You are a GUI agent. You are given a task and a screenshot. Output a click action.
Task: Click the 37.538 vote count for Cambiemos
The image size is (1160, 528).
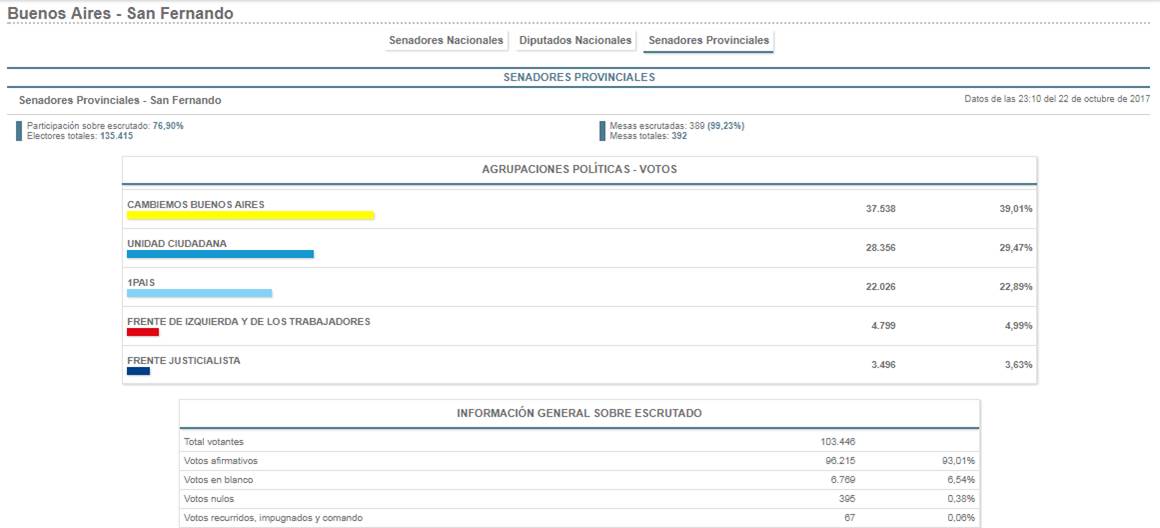pyautogui.click(x=880, y=209)
